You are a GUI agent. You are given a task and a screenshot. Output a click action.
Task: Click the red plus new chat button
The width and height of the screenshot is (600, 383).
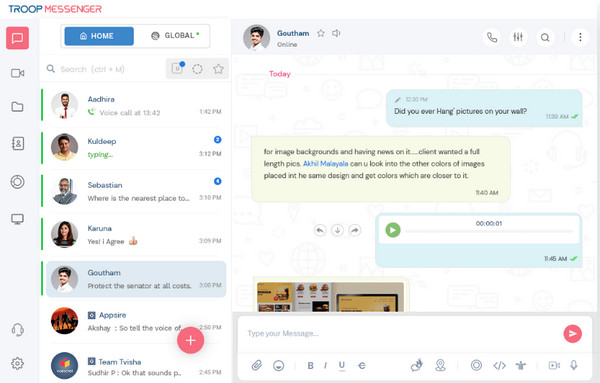(191, 340)
